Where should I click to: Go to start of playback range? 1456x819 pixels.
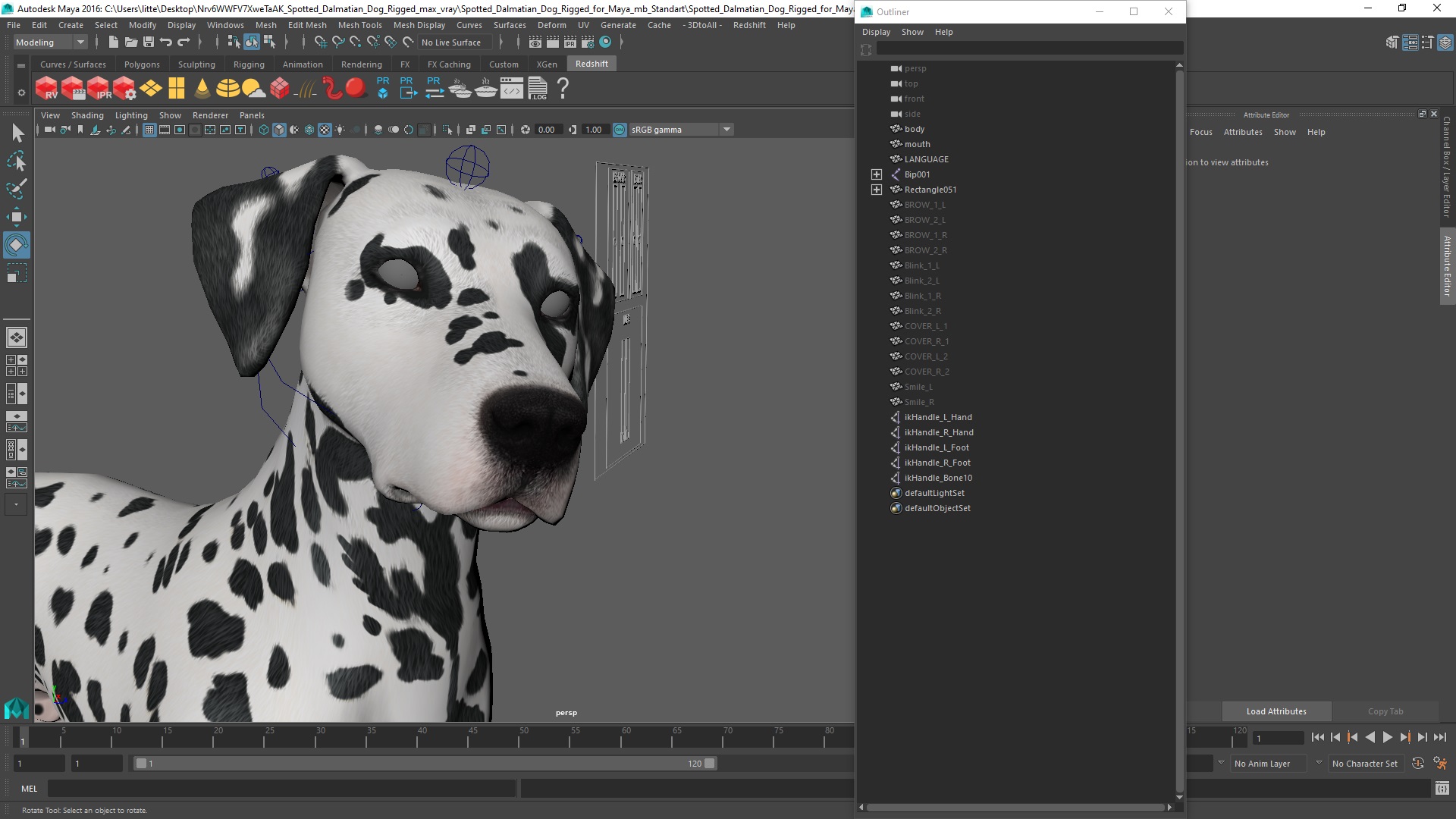pos(1317,737)
